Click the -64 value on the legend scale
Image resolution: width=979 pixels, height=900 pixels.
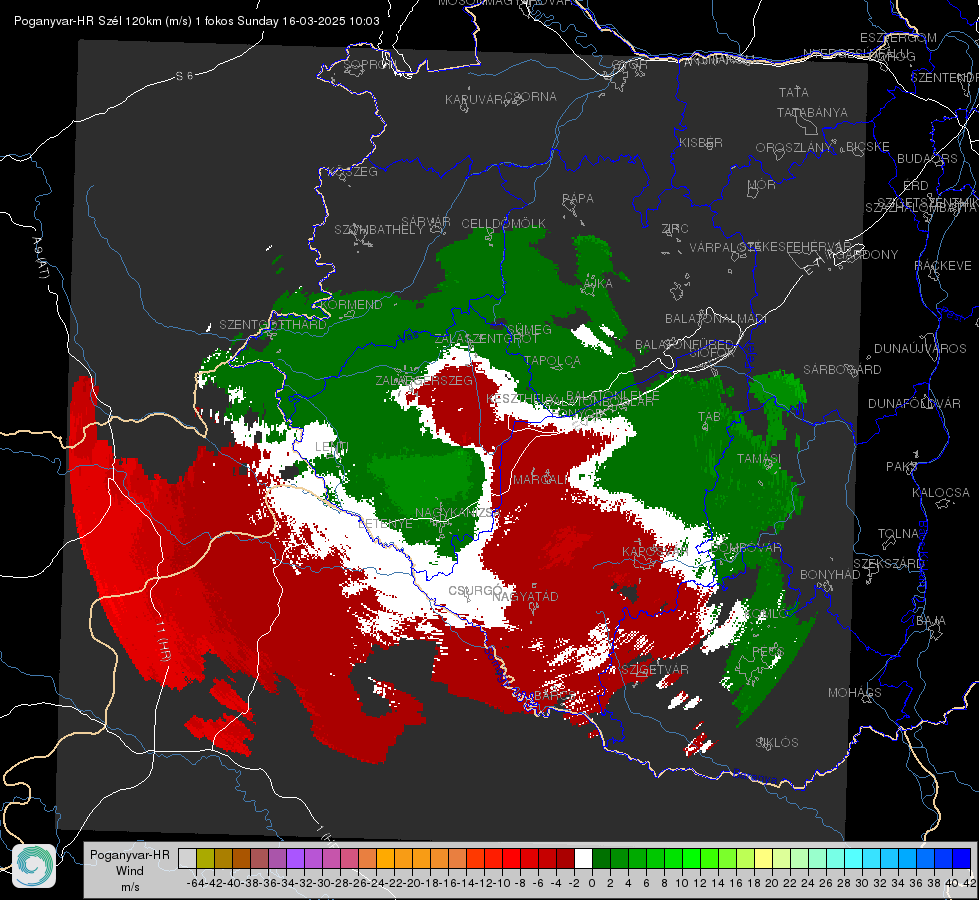tap(195, 883)
